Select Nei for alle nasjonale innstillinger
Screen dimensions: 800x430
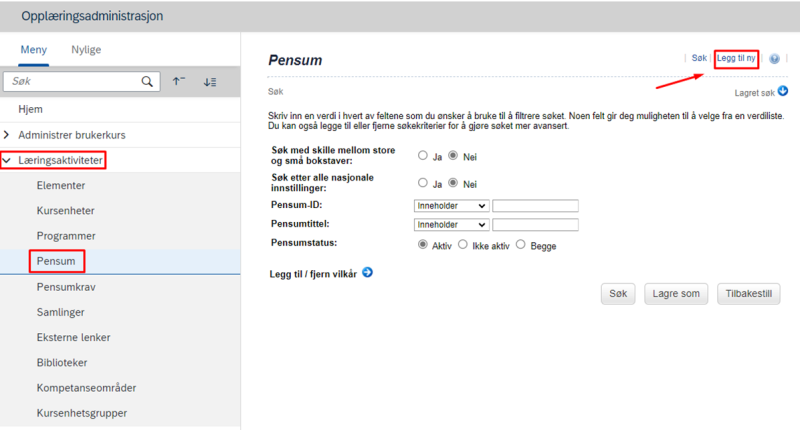pos(453,183)
